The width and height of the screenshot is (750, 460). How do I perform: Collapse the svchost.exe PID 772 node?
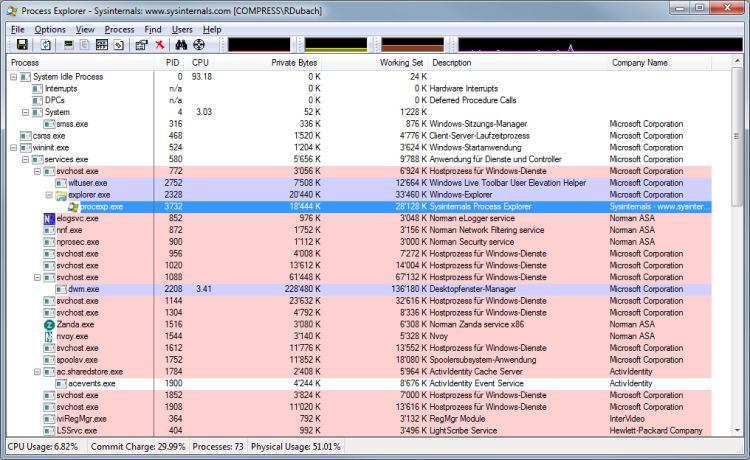(x=37, y=171)
